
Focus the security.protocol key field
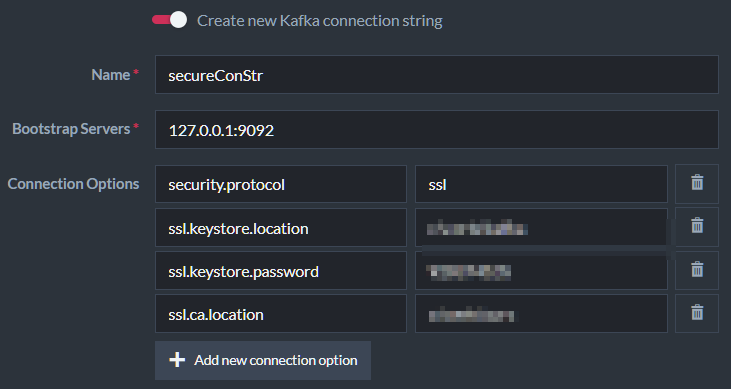pyautogui.click(x=281, y=184)
